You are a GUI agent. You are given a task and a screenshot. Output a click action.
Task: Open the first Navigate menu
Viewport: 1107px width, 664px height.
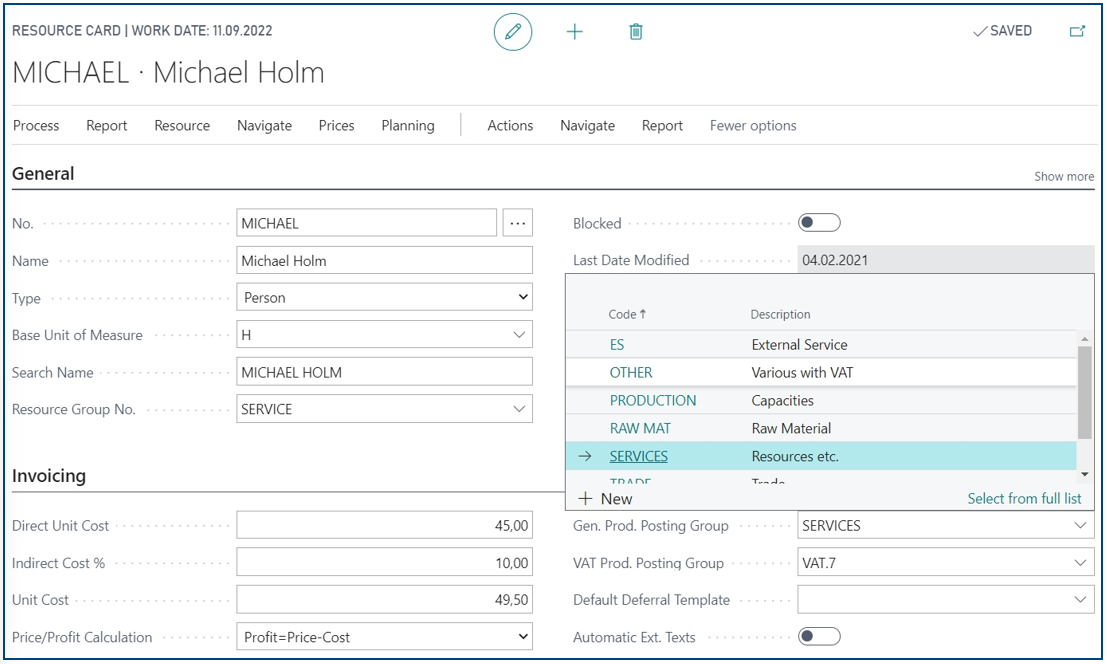pyautogui.click(x=265, y=126)
